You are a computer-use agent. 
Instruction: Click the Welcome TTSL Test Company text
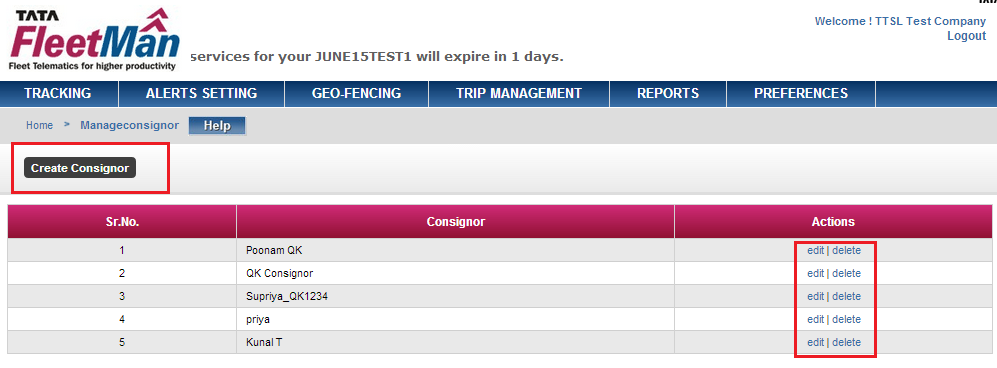(900, 22)
